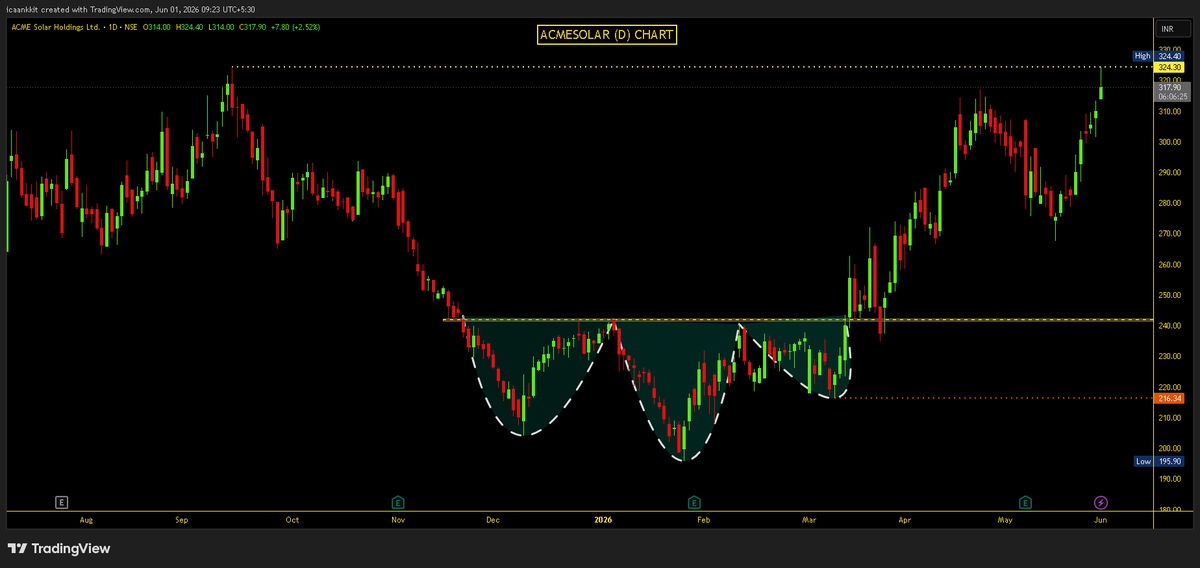This screenshot has height=568, width=1200.
Task: Click the 280.00 price scale label
Action: [x=1170, y=204]
